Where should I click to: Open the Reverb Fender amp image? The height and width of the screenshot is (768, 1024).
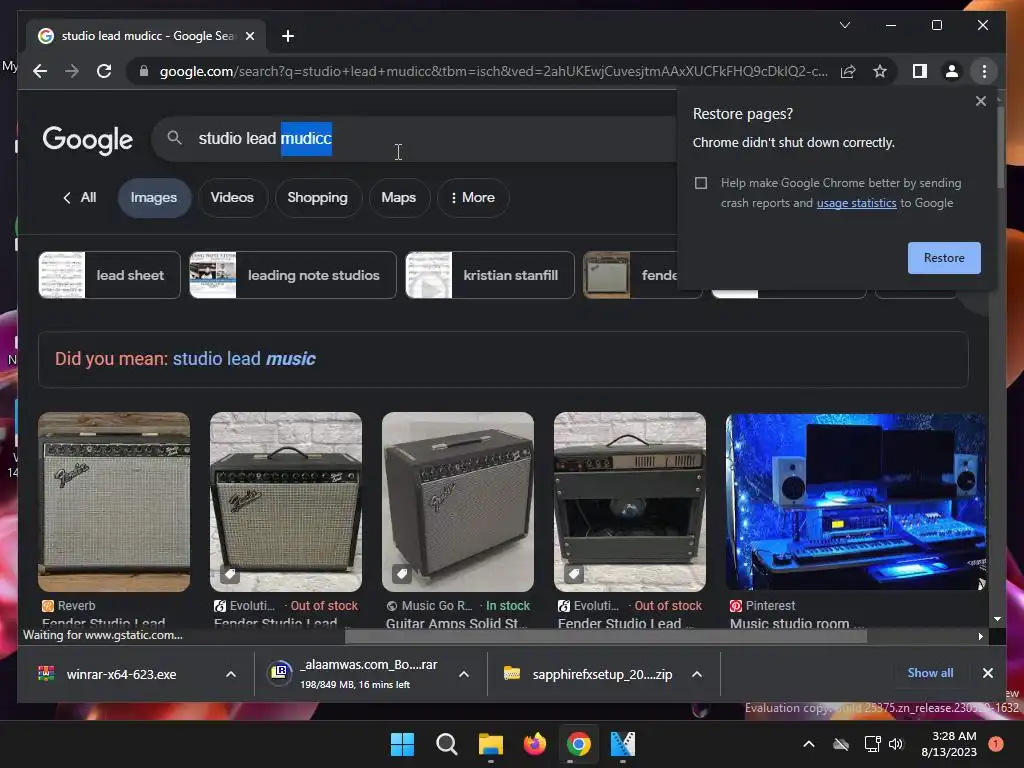pyautogui.click(x=114, y=502)
